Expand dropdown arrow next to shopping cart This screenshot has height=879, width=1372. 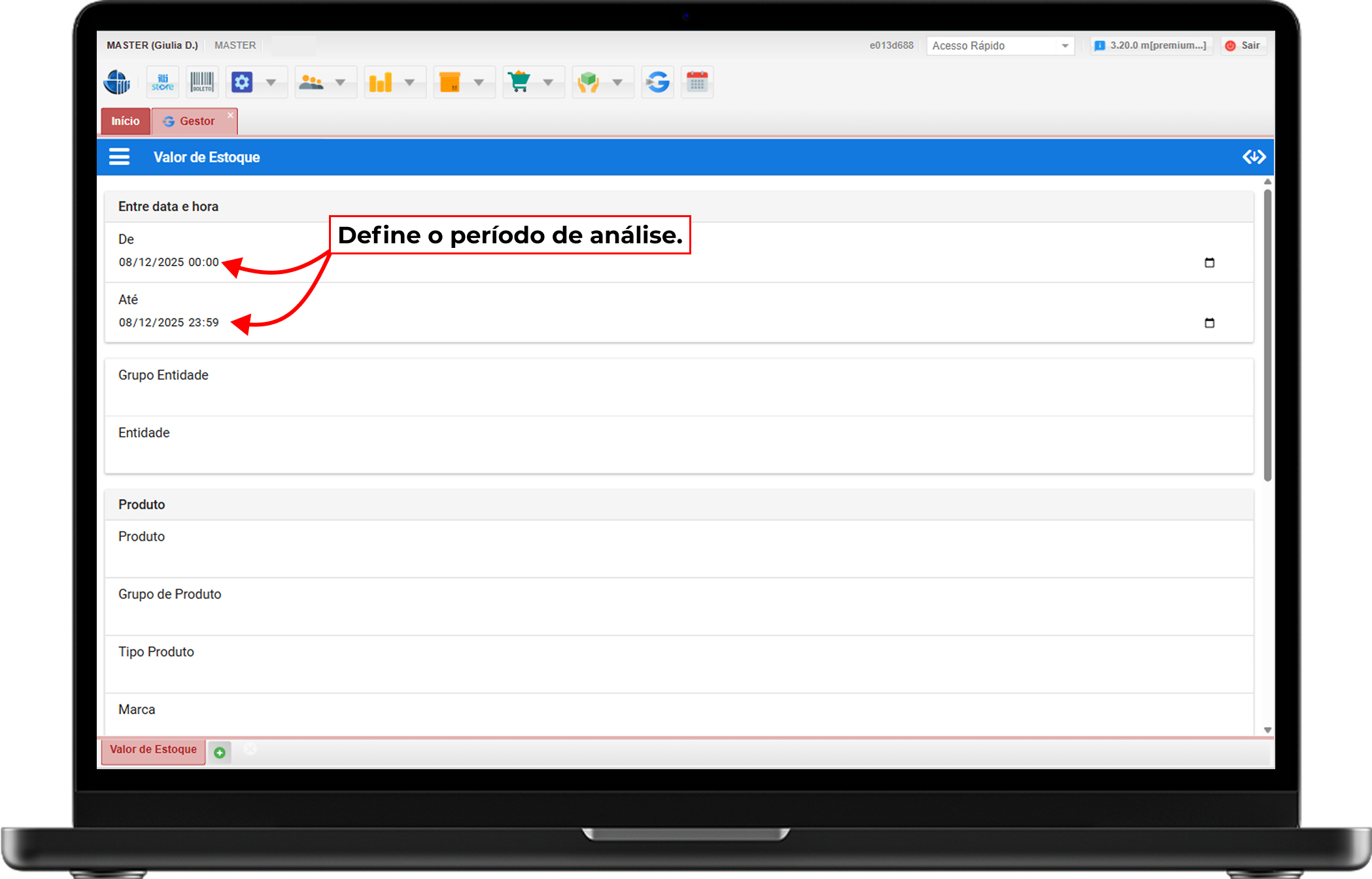click(548, 82)
